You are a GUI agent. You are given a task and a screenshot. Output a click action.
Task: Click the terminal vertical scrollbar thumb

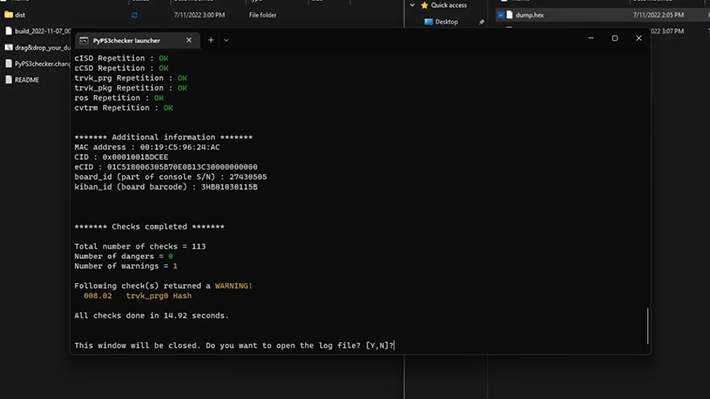[648, 326]
